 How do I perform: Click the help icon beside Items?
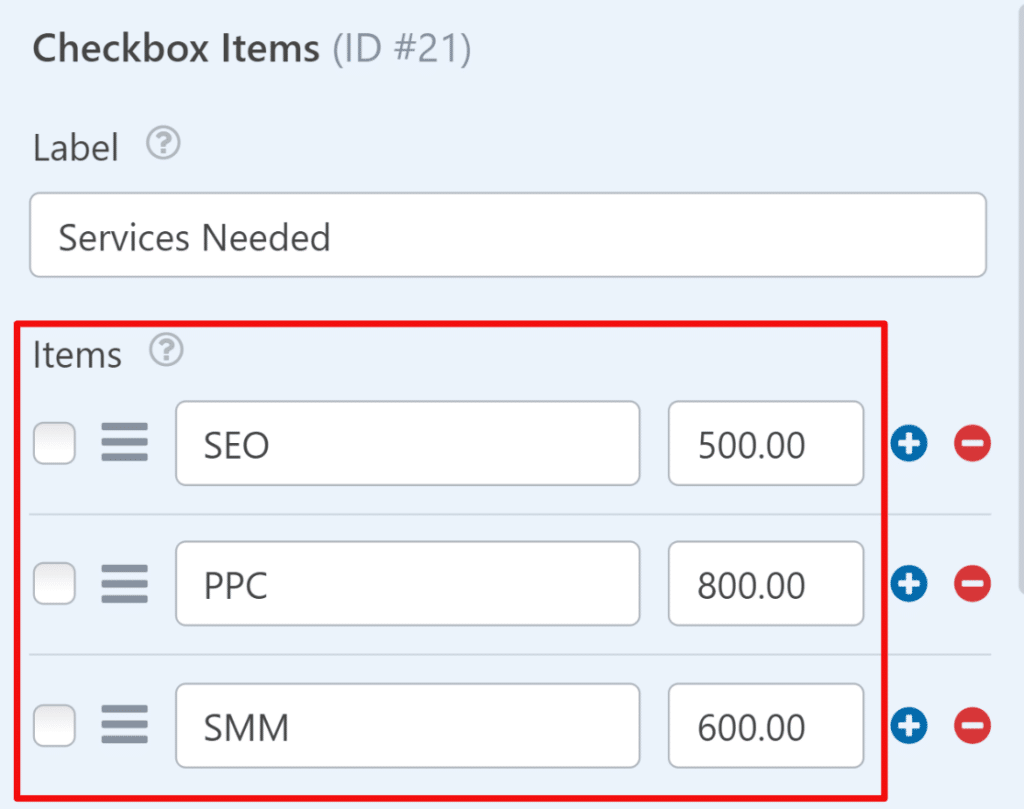166,350
